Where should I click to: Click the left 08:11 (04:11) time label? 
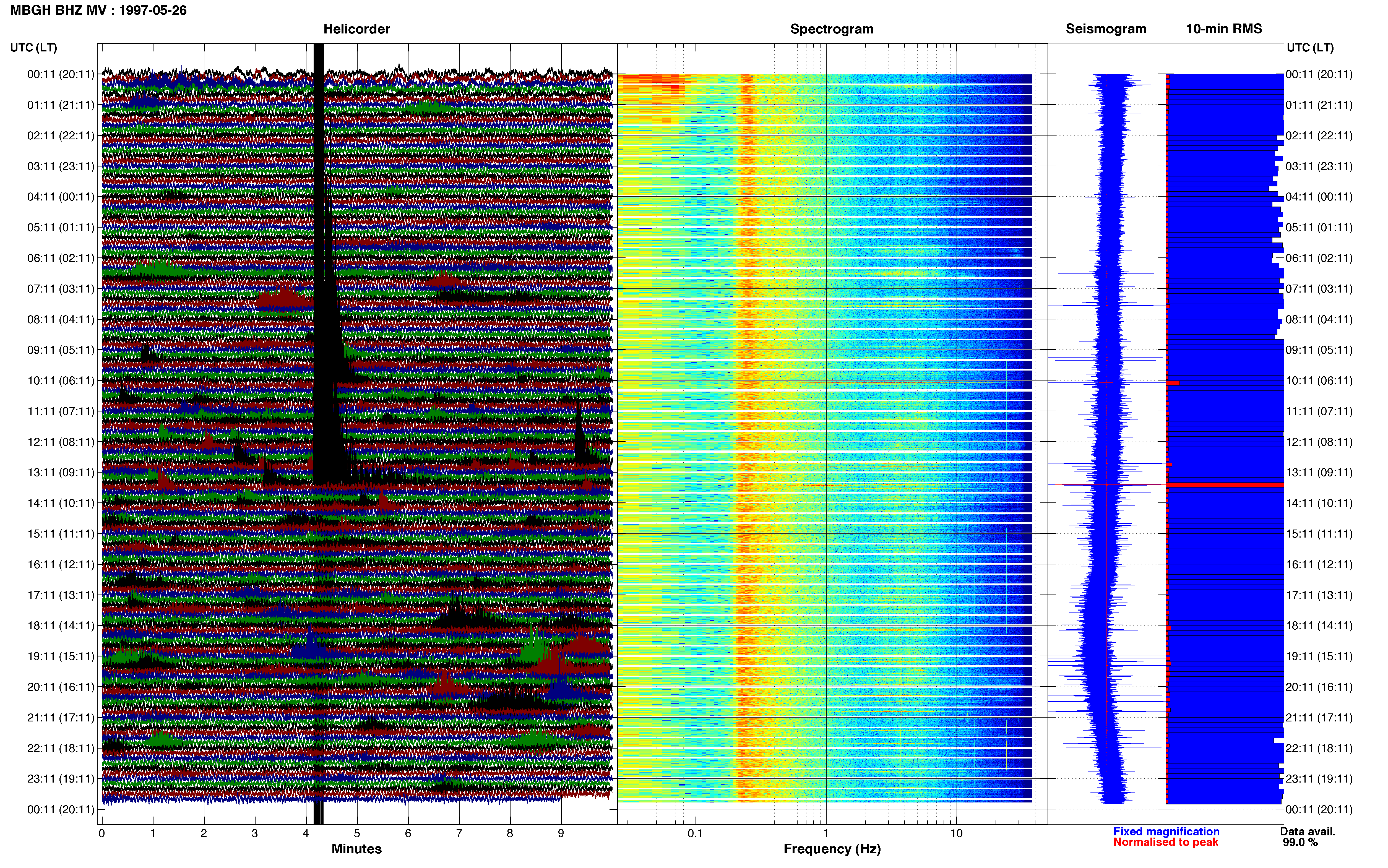61,319
